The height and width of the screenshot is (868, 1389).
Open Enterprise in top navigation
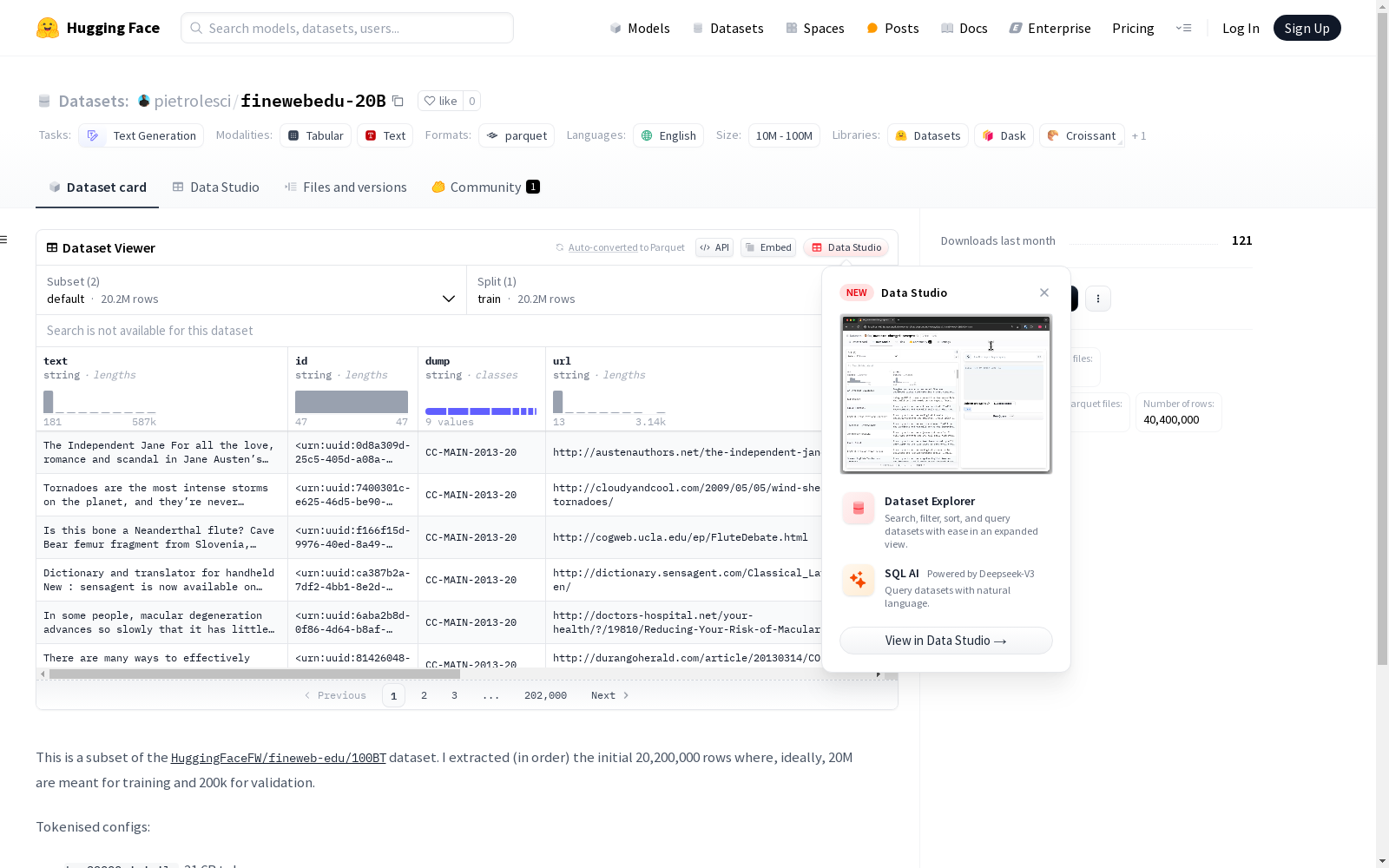point(1050,28)
